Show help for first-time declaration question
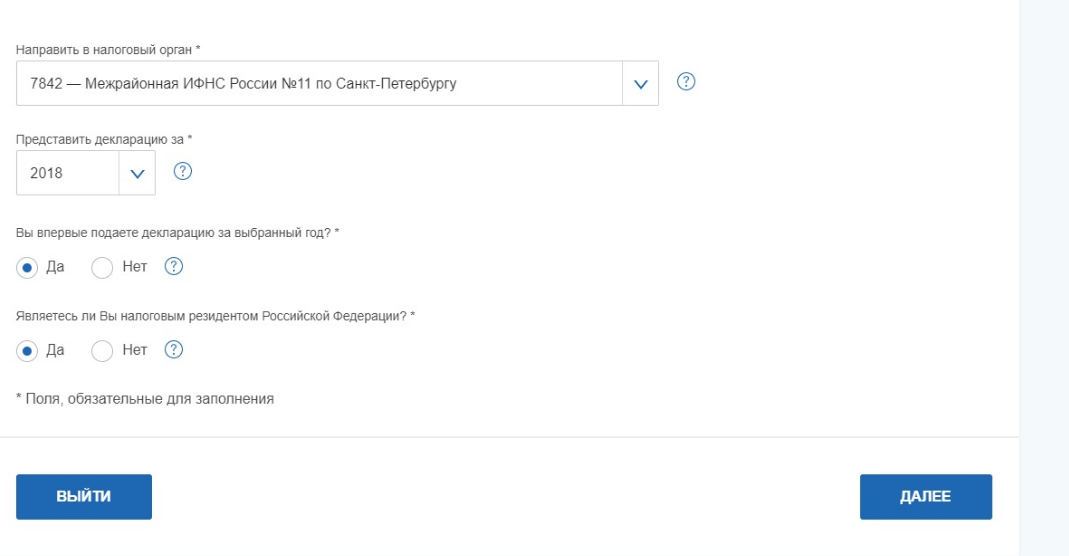This screenshot has height=556, width=1069. pyautogui.click(x=174, y=266)
